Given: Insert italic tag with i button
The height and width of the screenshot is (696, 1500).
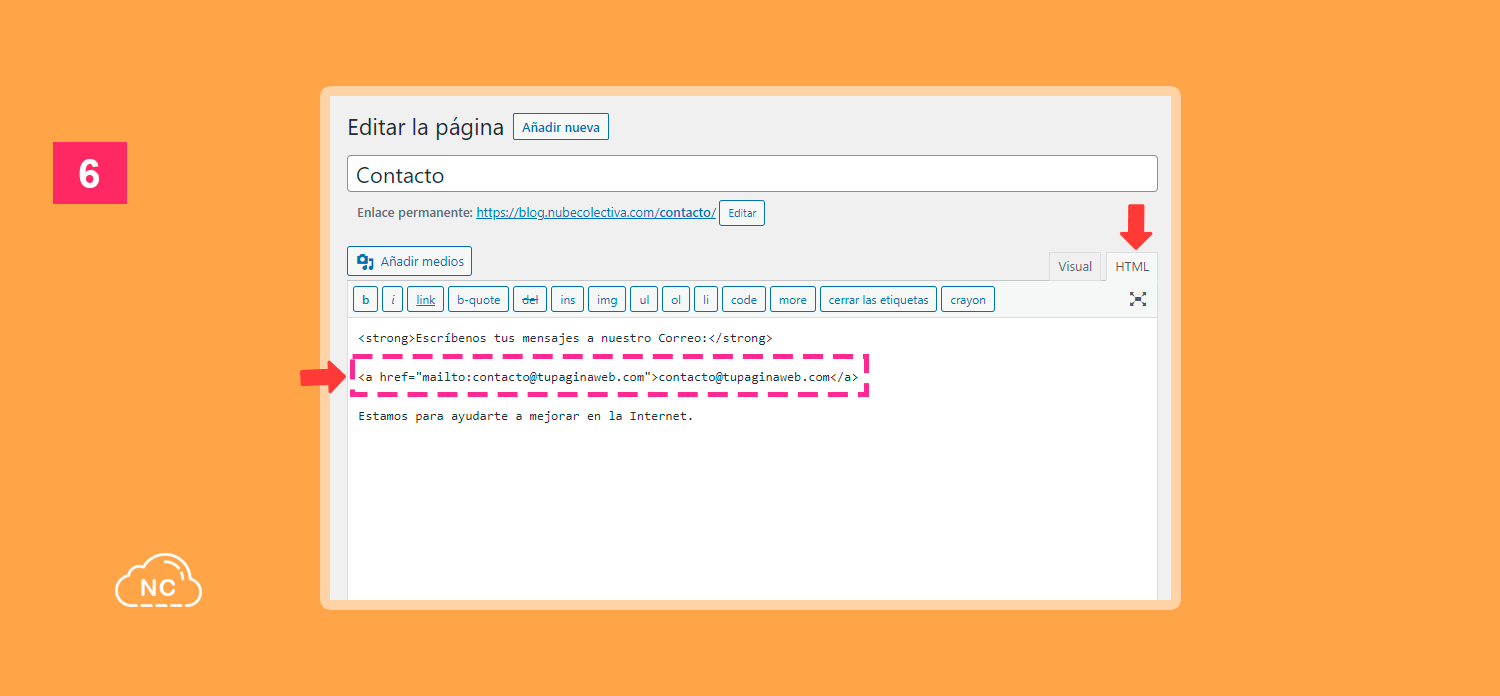Looking at the screenshot, I should coord(394,299).
